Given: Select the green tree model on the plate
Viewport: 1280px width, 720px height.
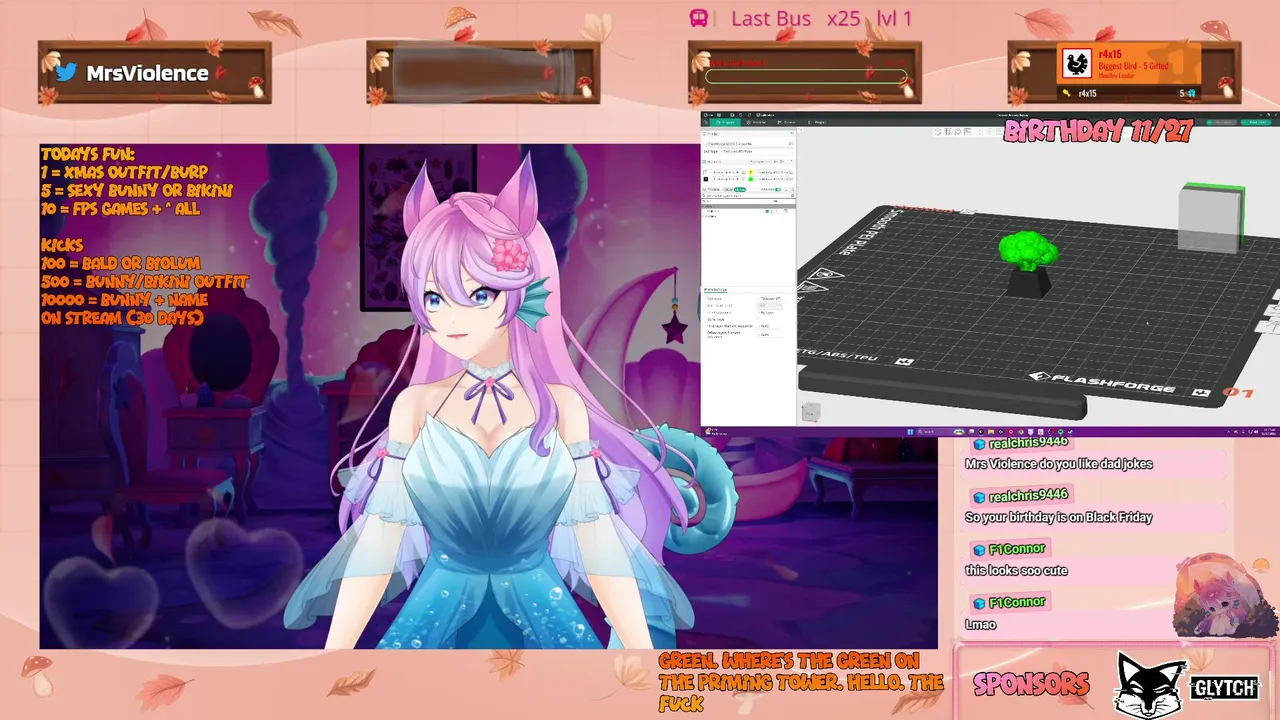Looking at the screenshot, I should 1028,250.
